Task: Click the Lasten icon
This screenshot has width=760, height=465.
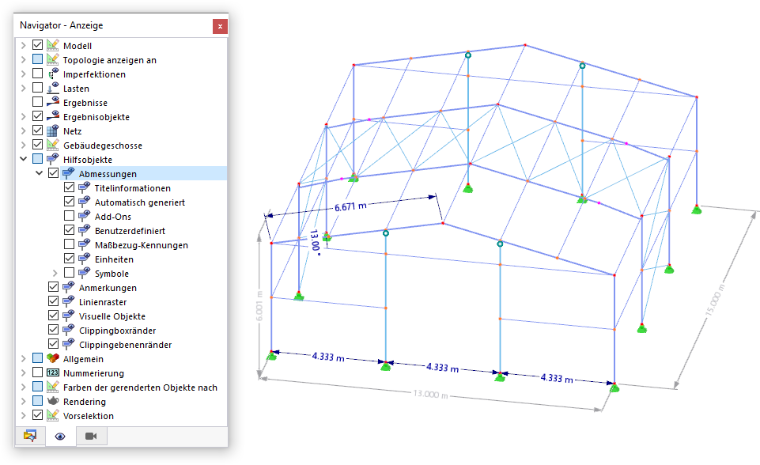Action: tap(53, 88)
